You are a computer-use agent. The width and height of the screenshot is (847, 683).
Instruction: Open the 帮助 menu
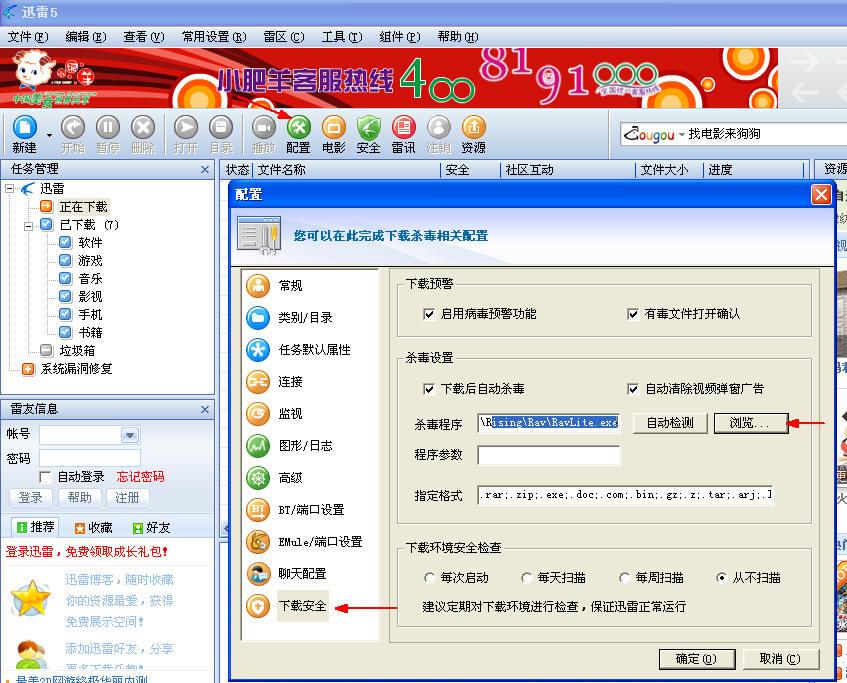458,37
